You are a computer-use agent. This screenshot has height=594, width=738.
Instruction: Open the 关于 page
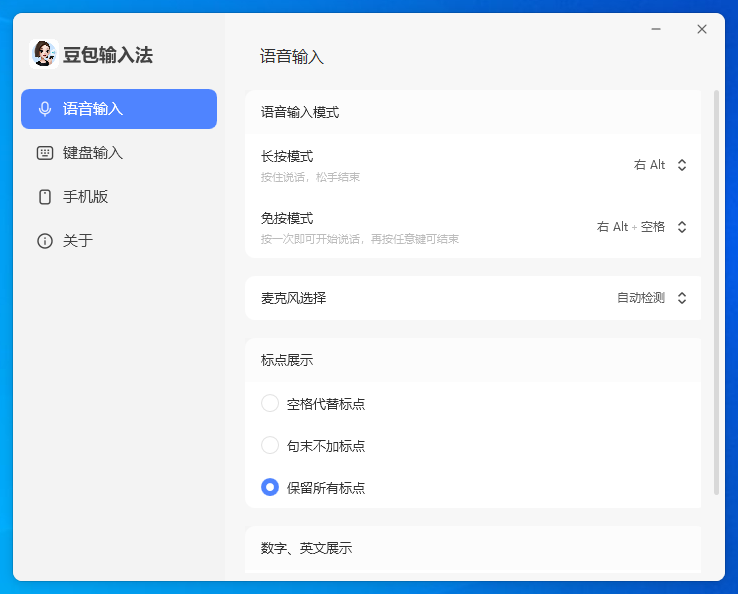tap(119, 241)
